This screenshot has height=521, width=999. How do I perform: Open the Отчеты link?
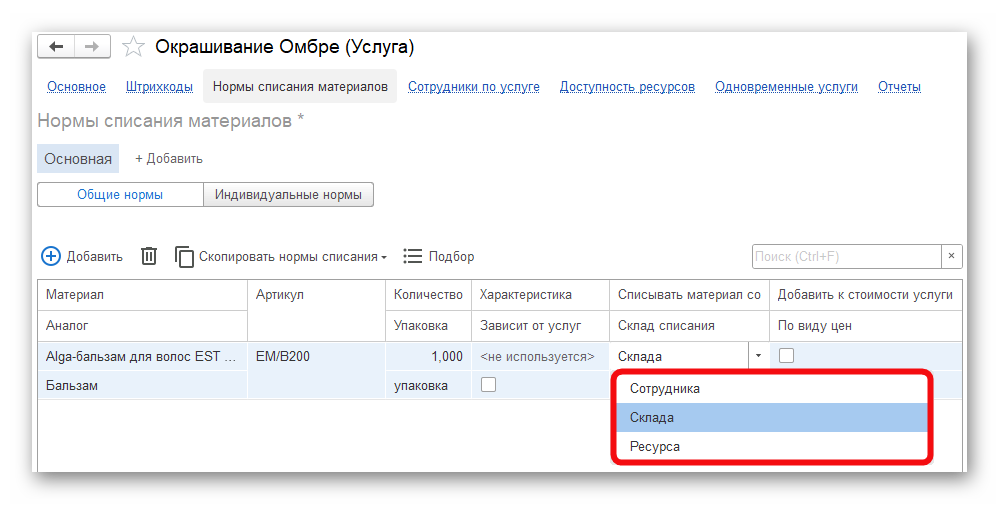tap(899, 87)
